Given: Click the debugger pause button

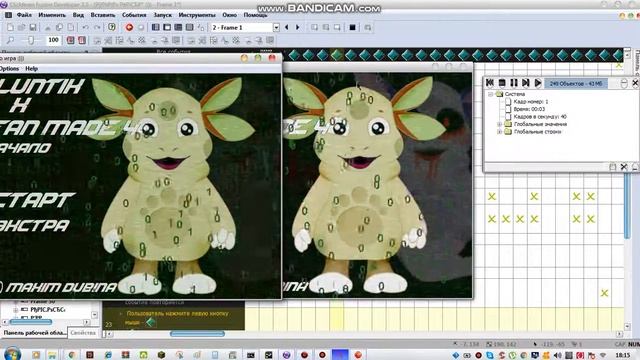Looking at the screenshot, I should [514, 83].
